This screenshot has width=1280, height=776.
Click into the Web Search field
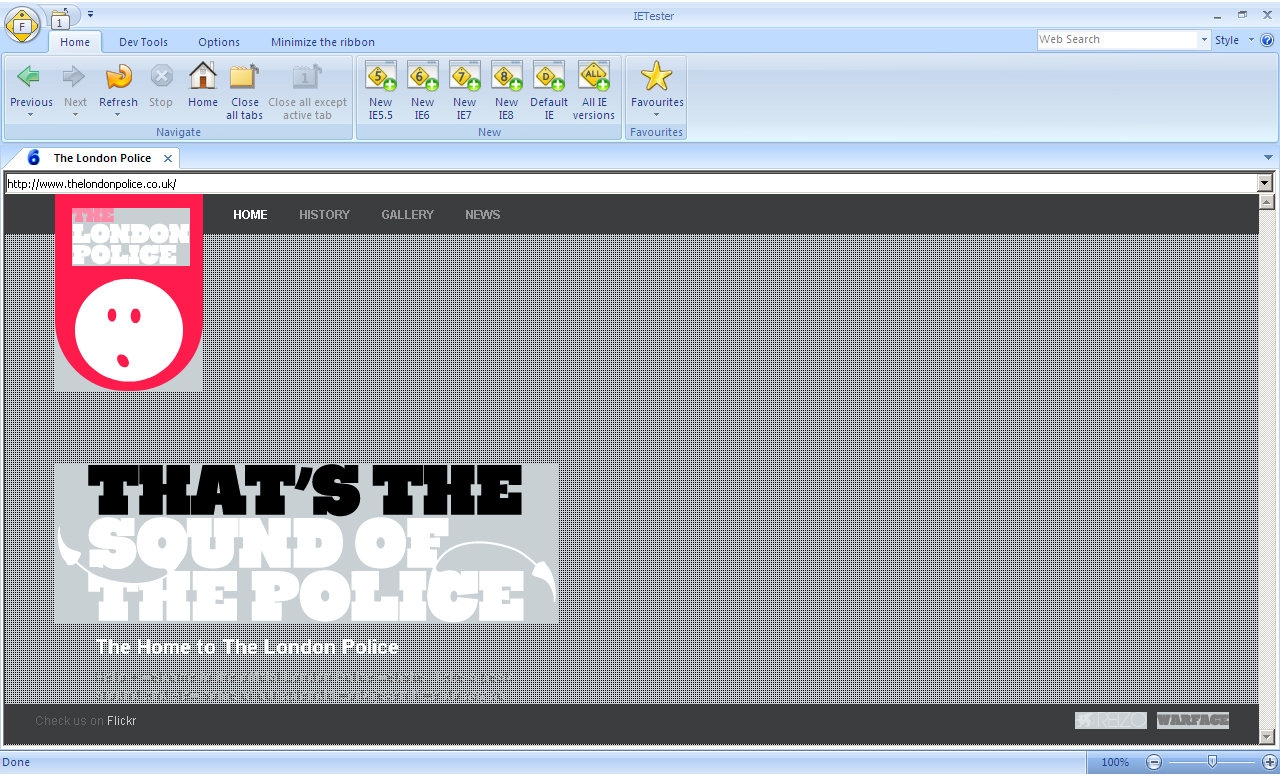coord(1117,40)
